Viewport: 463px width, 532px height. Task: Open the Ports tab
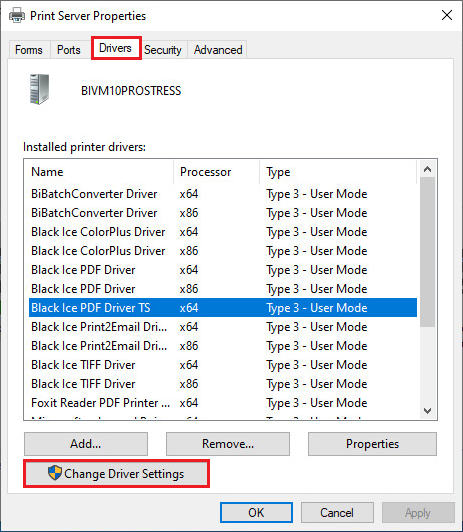tap(69, 50)
